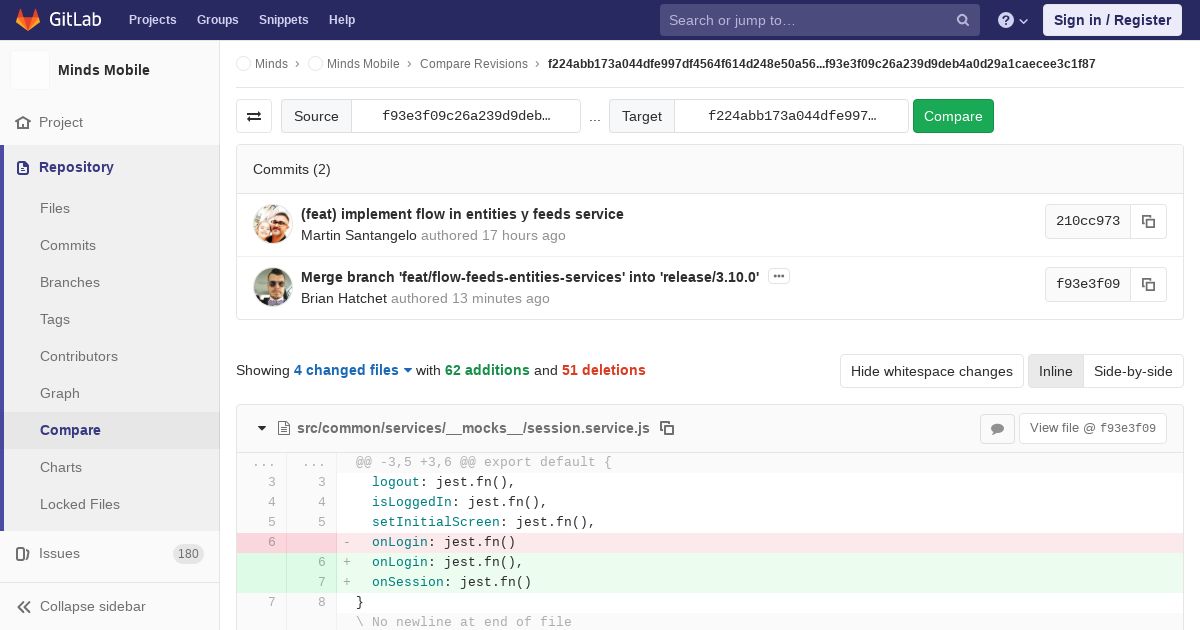The image size is (1200, 630).
Task: Copy commit SHA f93e3f09
Action: 1148,284
